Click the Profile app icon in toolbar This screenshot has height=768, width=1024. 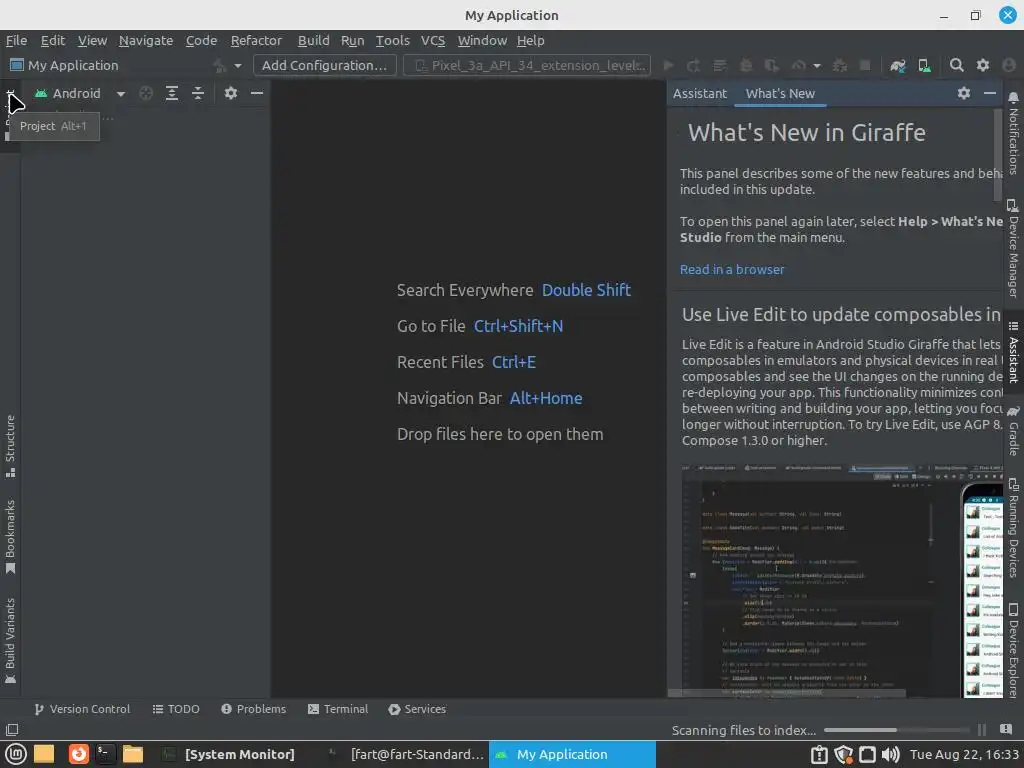(x=798, y=65)
